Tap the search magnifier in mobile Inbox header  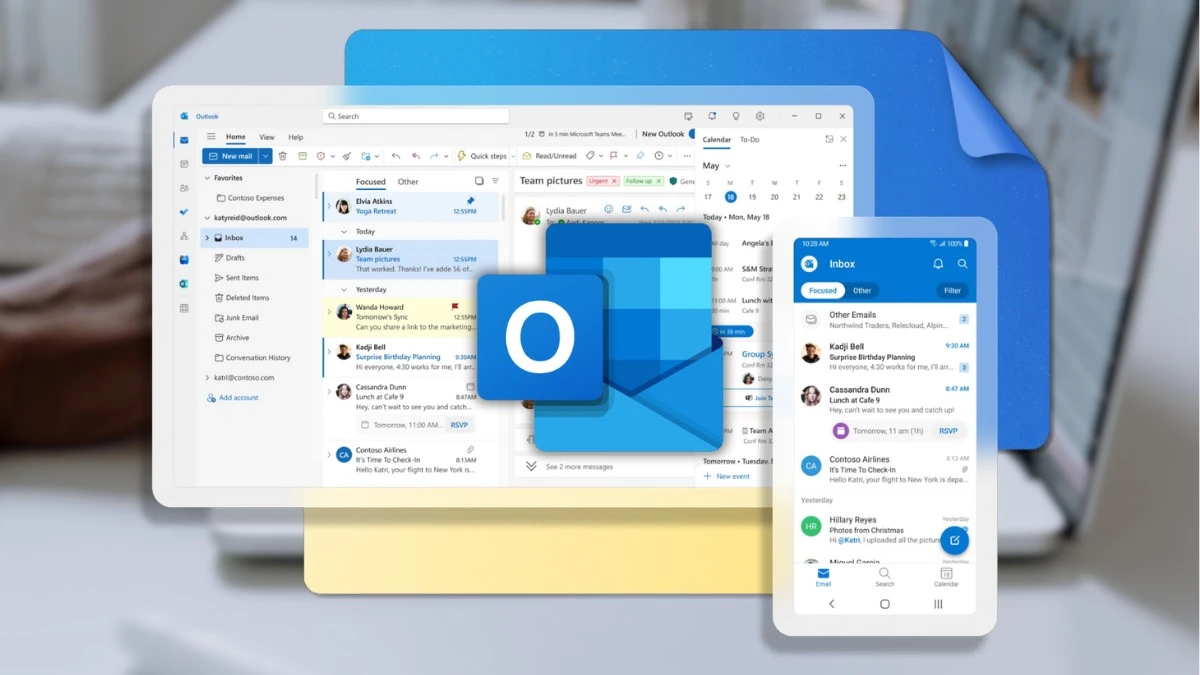coord(962,264)
